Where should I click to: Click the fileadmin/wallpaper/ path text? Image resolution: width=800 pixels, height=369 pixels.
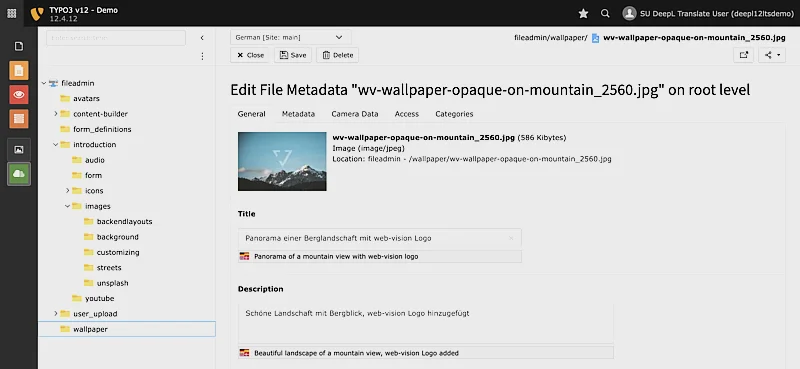click(x=551, y=38)
